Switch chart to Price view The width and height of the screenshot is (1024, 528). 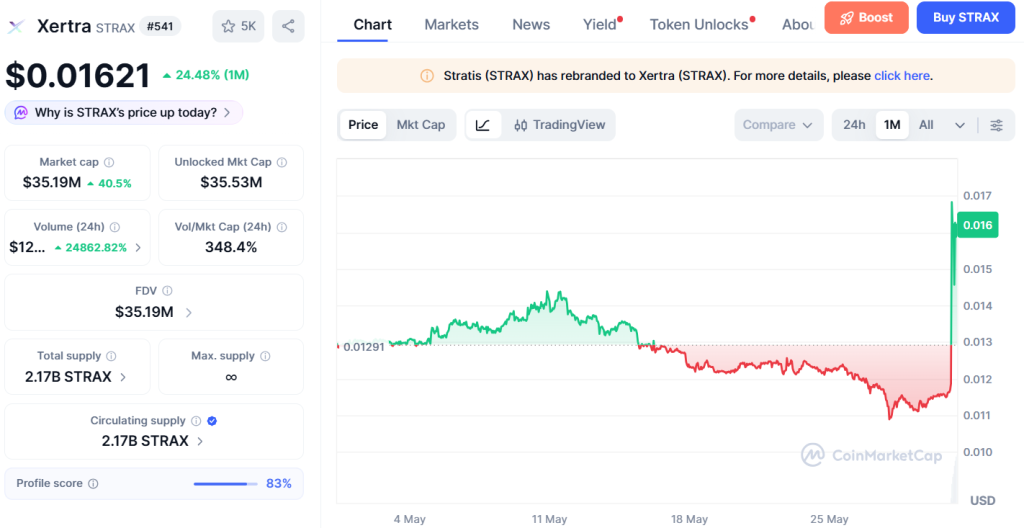click(363, 125)
